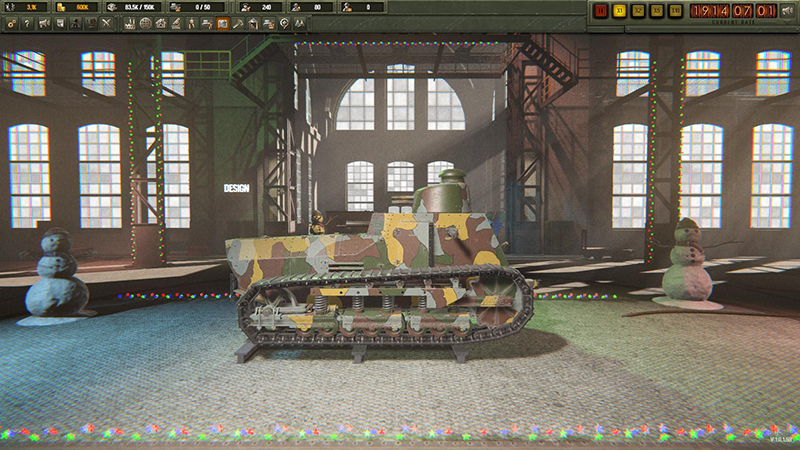Click the question mark help icon
Image resolution: width=800 pixels, height=450 pixels.
[x=27, y=23]
